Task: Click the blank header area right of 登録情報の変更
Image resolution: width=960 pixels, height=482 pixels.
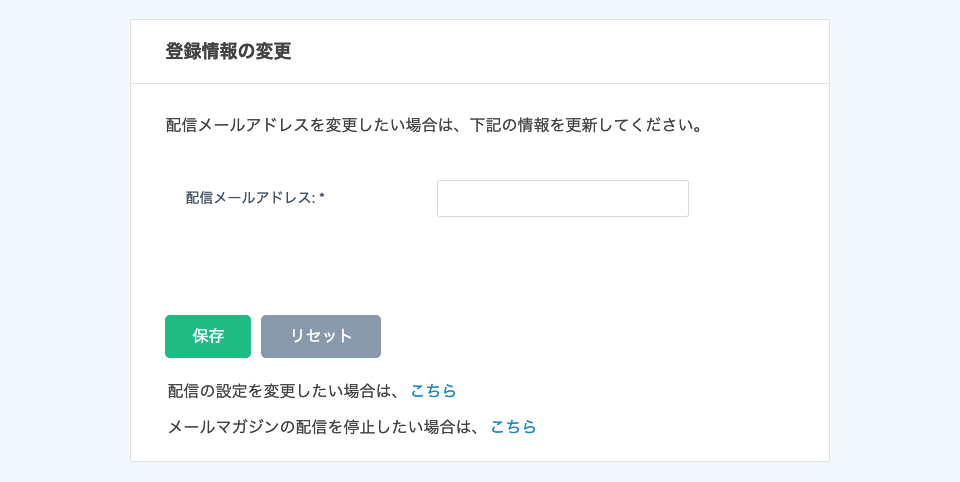Action: point(560,52)
